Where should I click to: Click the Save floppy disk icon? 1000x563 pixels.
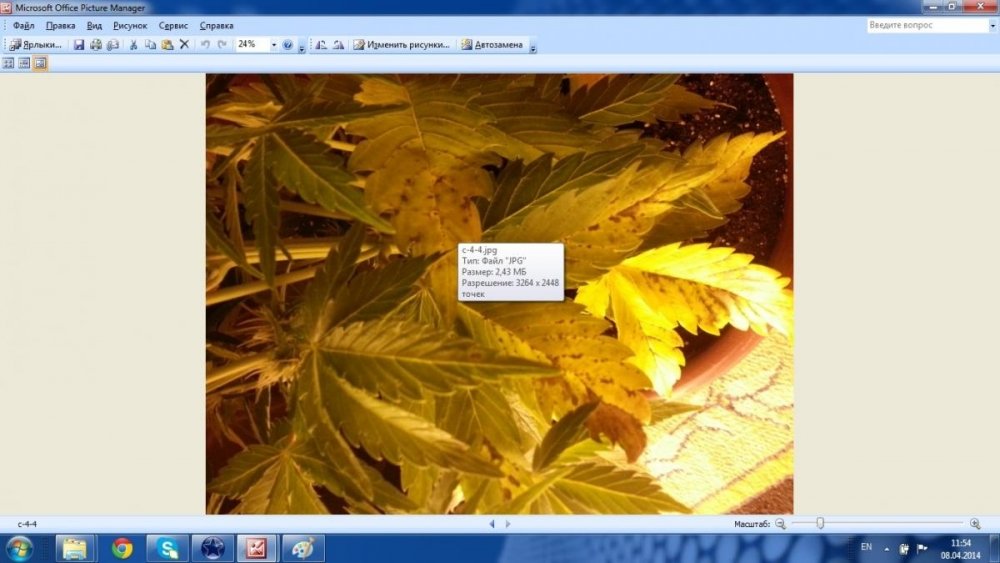[78, 45]
